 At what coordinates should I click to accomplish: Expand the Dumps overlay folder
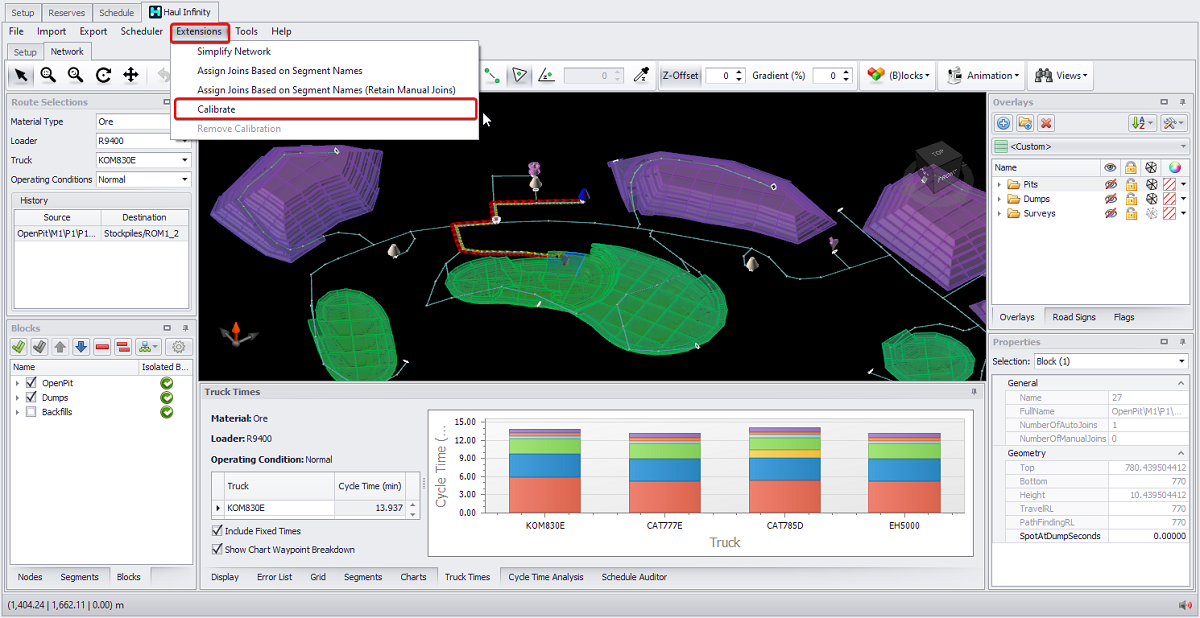[999, 199]
